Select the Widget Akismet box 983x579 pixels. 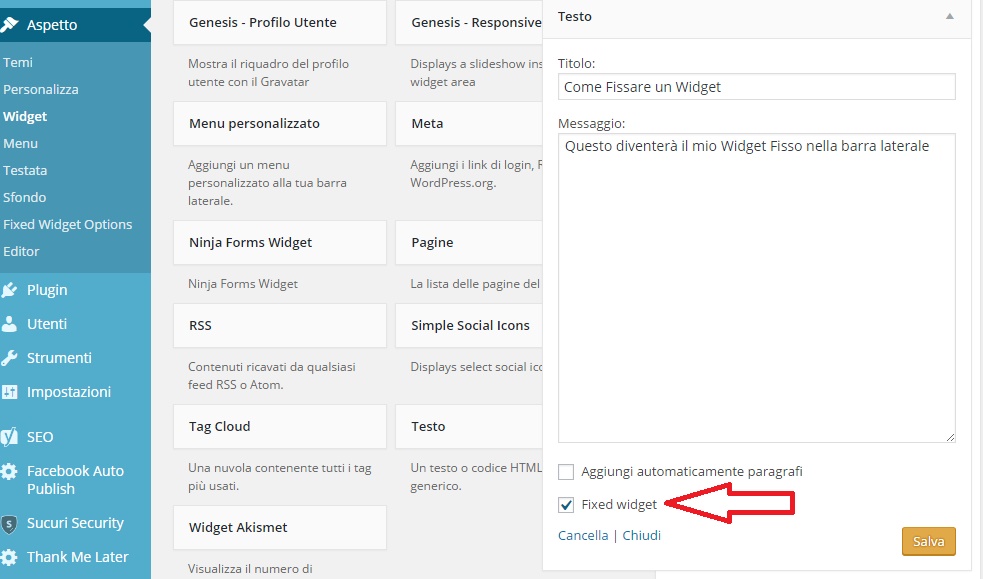[x=280, y=528]
